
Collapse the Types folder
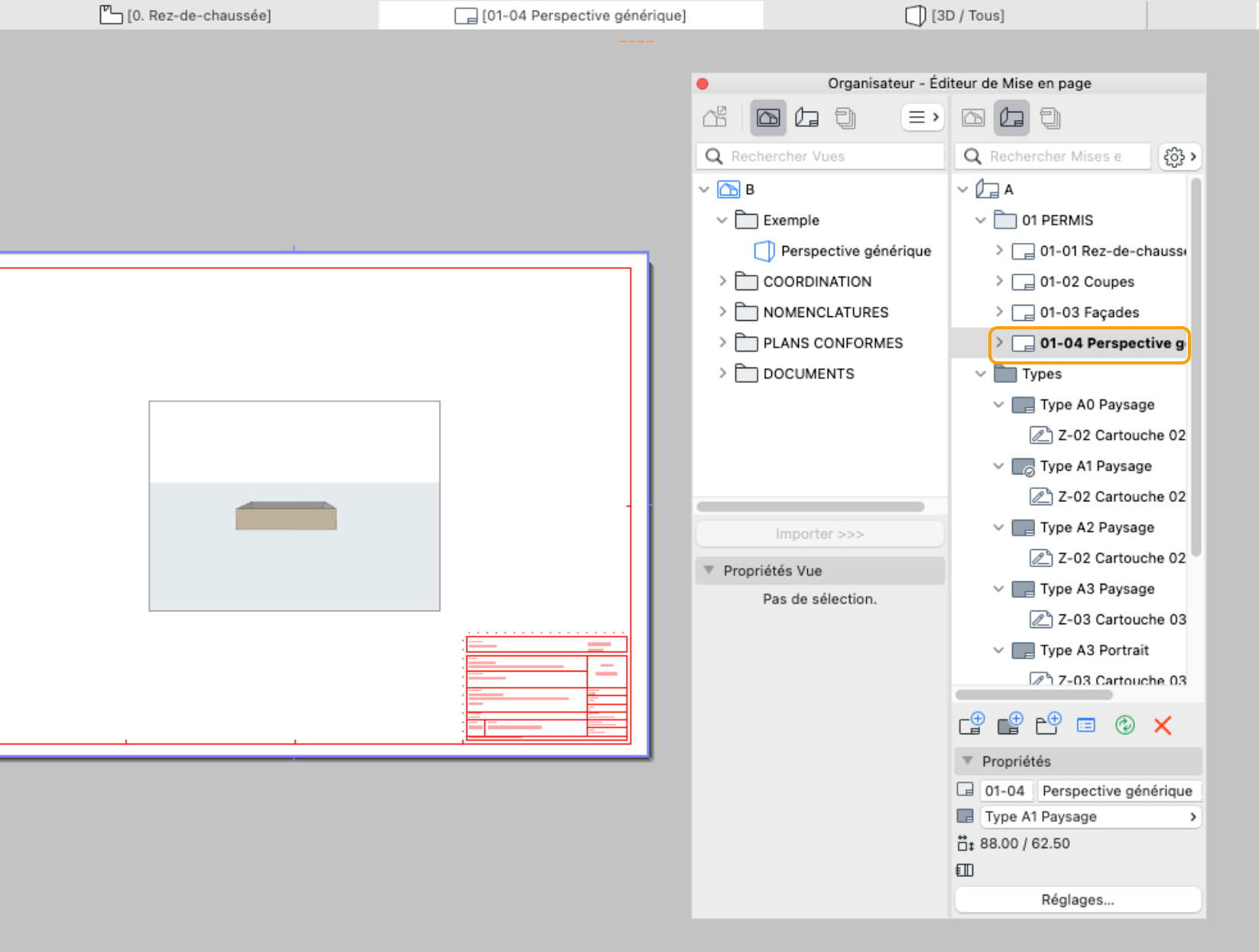pos(981,374)
